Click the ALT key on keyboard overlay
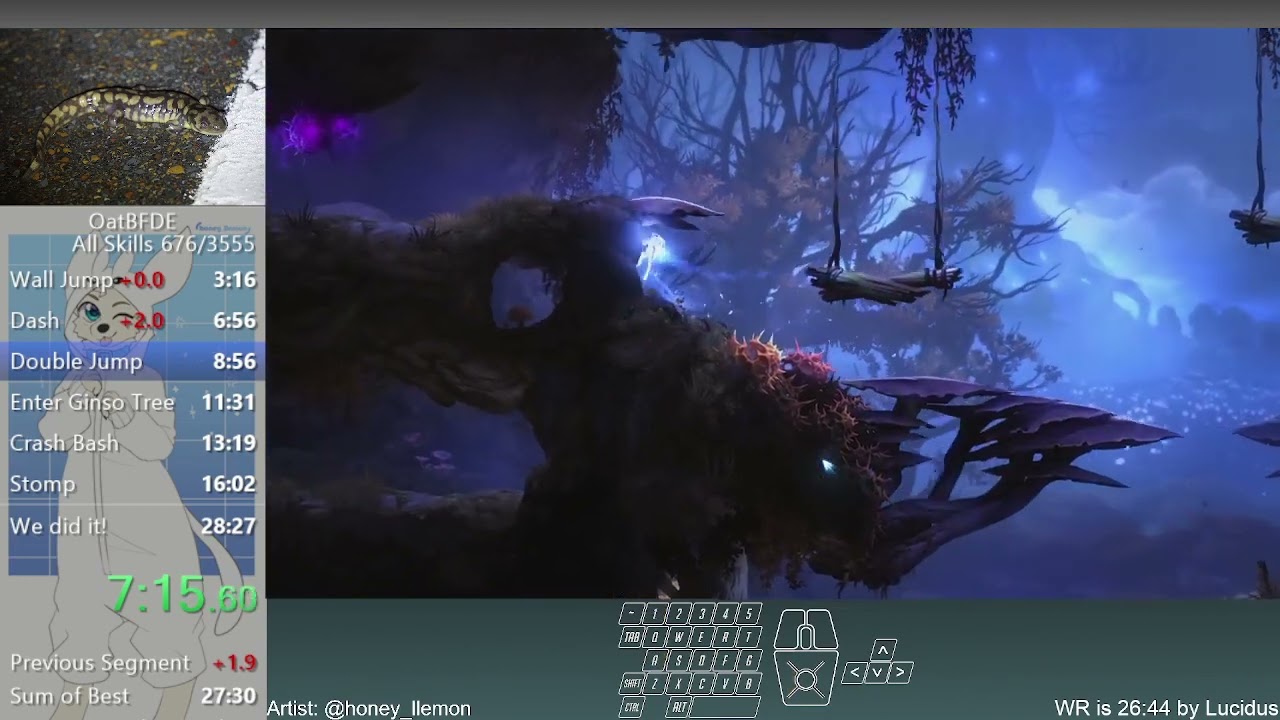Viewport: 1280px width, 720px height. [x=679, y=707]
